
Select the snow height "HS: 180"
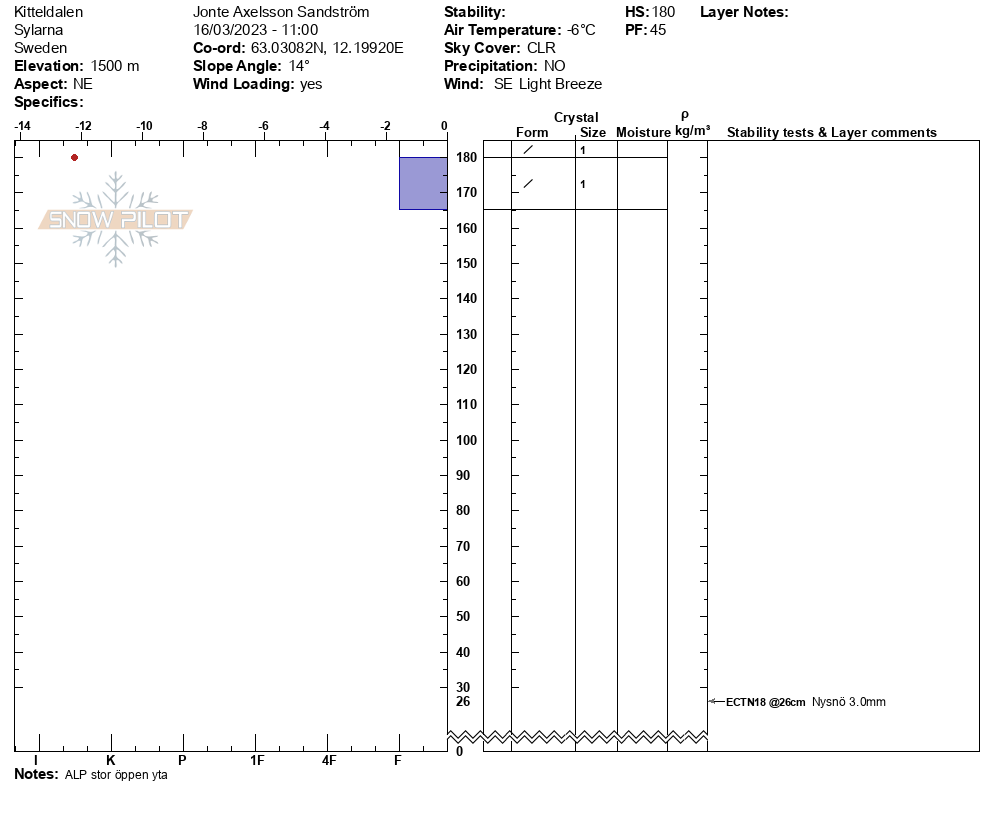[650, 12]
